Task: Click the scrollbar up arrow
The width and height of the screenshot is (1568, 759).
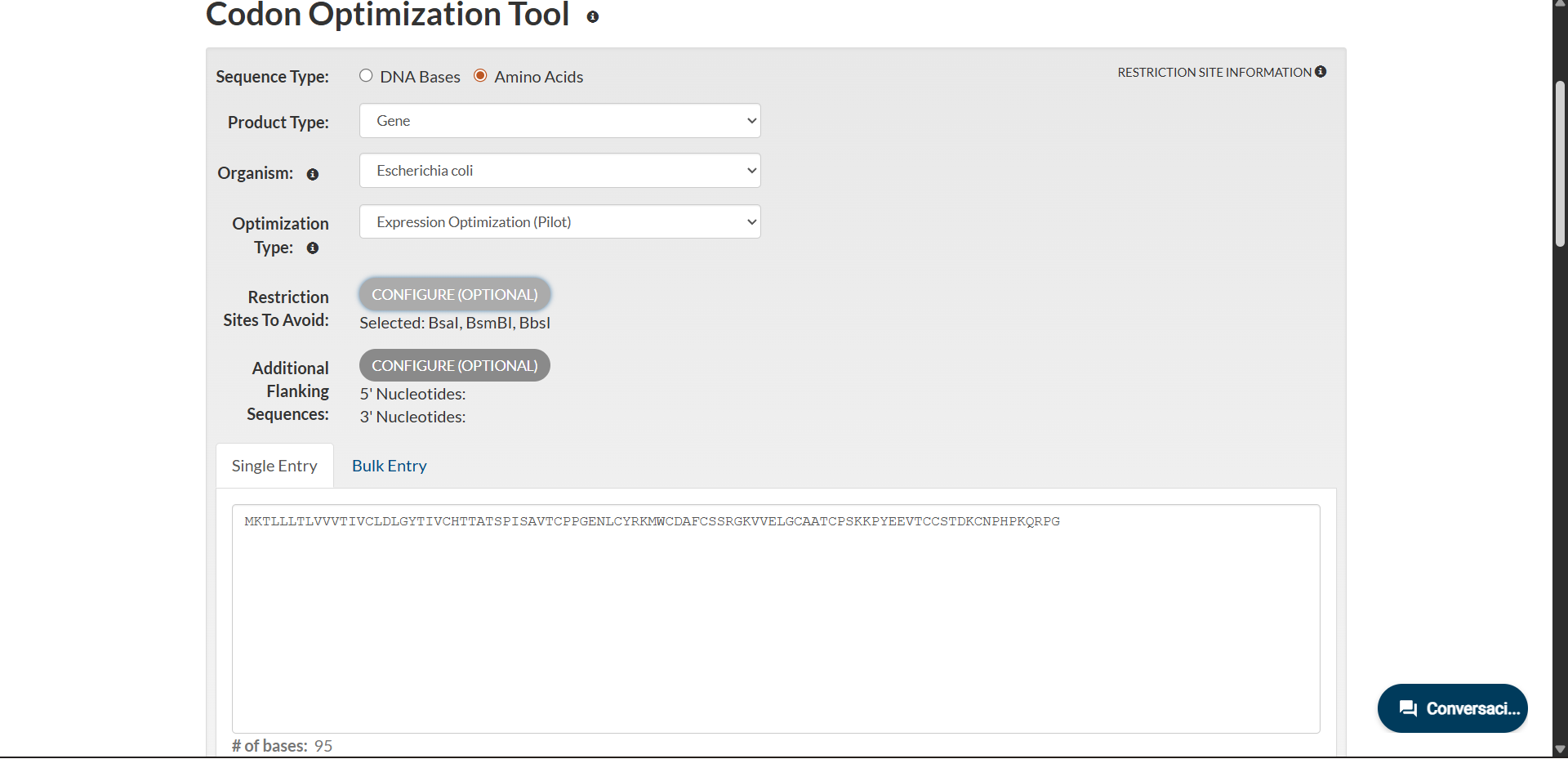Action: point(1560,4)
